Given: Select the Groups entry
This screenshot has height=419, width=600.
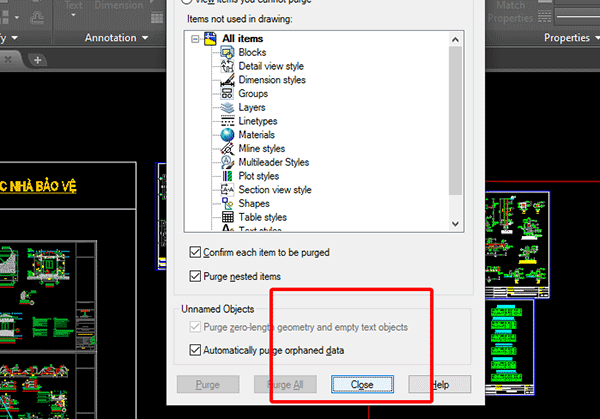Looking at the screenshot, I should tap(253, 94).
